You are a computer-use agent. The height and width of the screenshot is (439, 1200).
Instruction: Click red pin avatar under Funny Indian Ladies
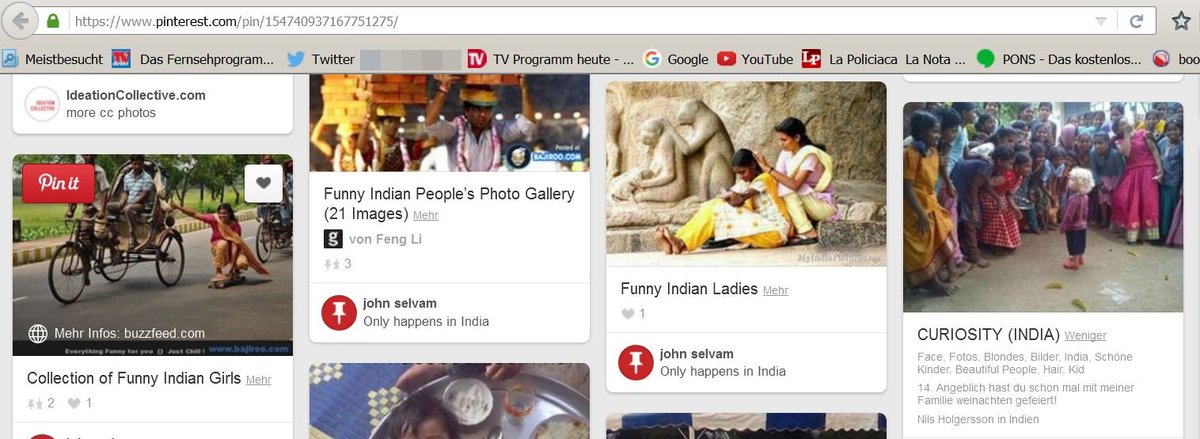coord(636,362)
